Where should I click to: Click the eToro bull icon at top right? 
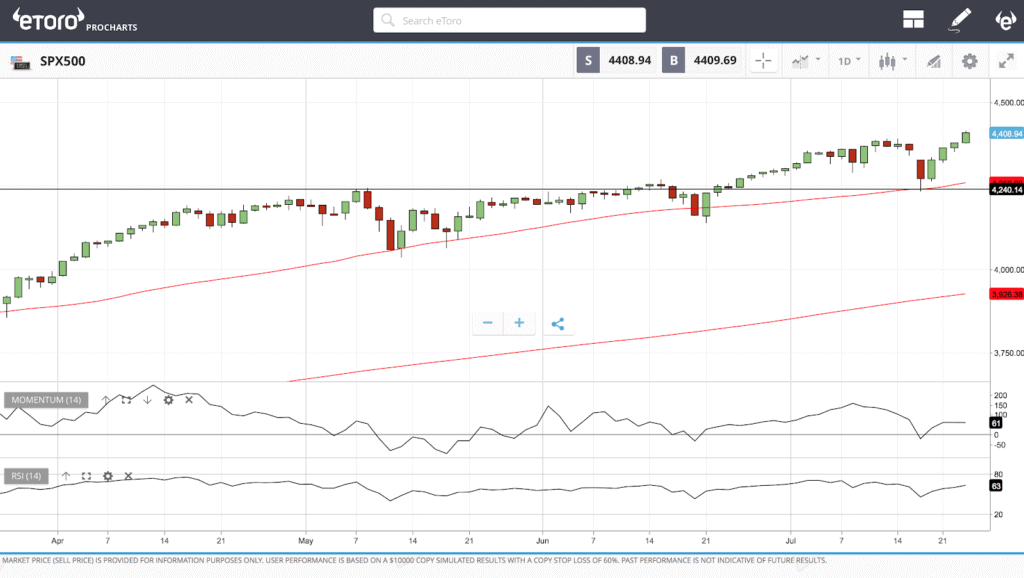pyautogui.click(x=1005, y=20)
